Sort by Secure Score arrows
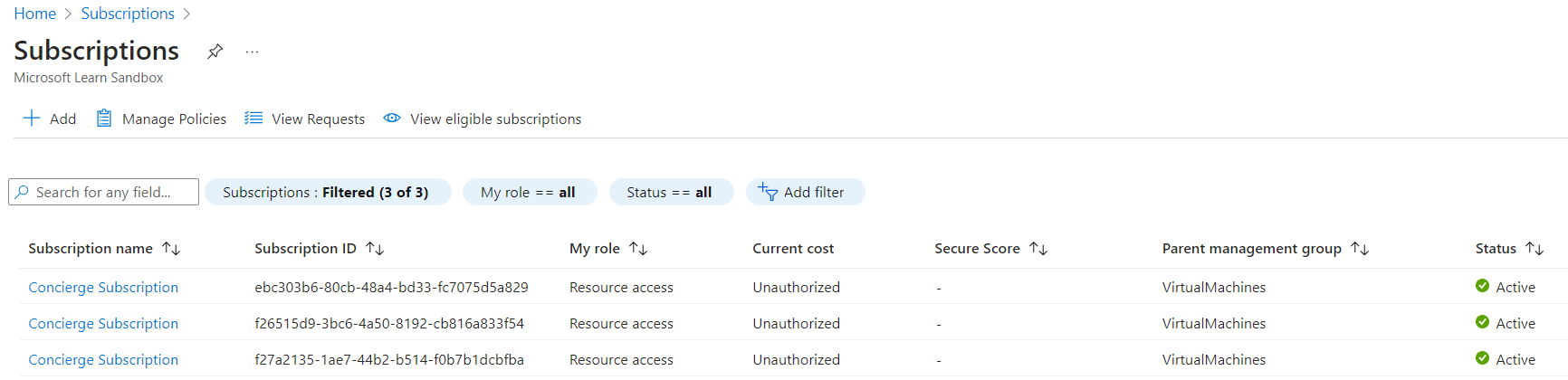The height and width of the screenshot is (380, 1568). (1038, 248)
